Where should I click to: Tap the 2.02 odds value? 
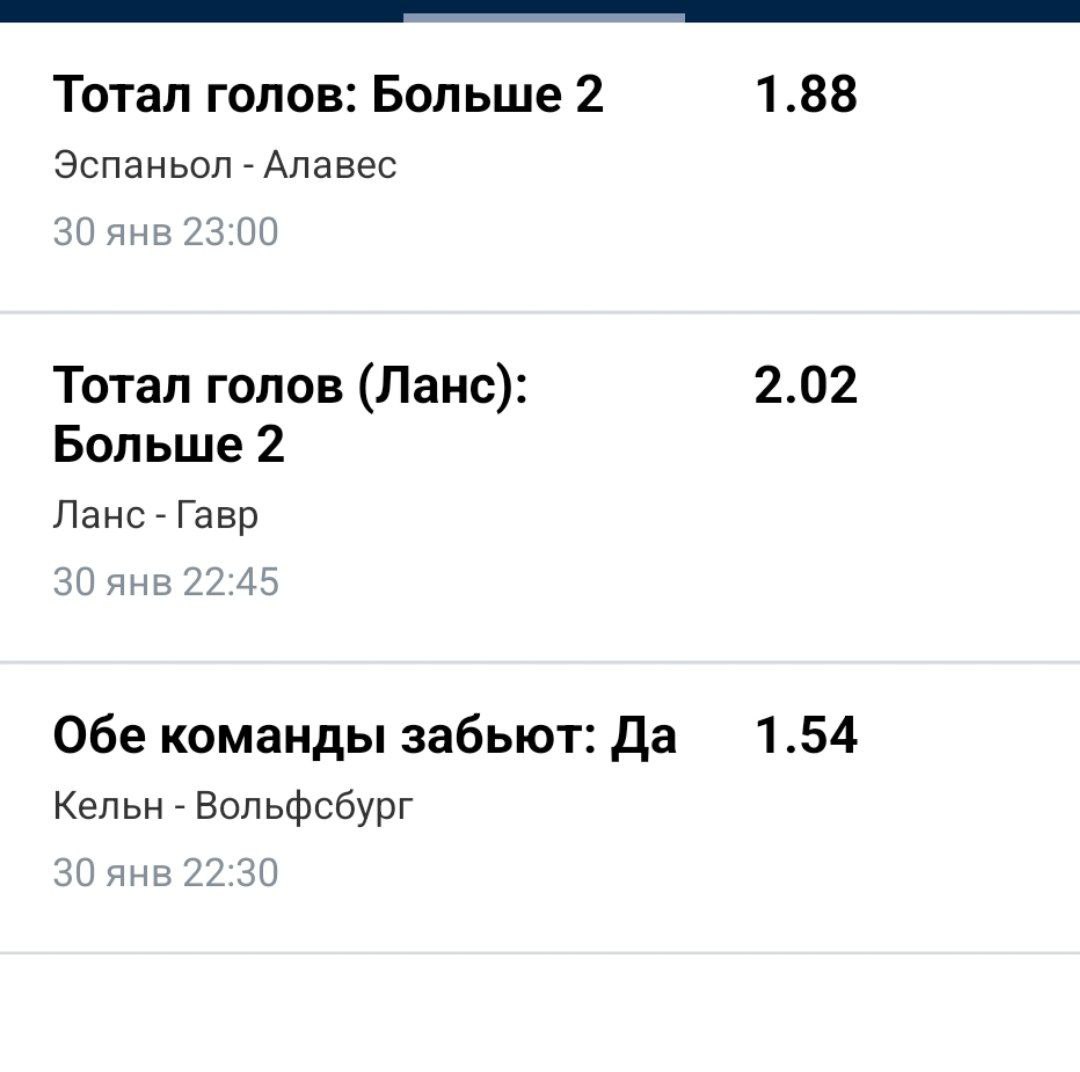pos(806,386)
